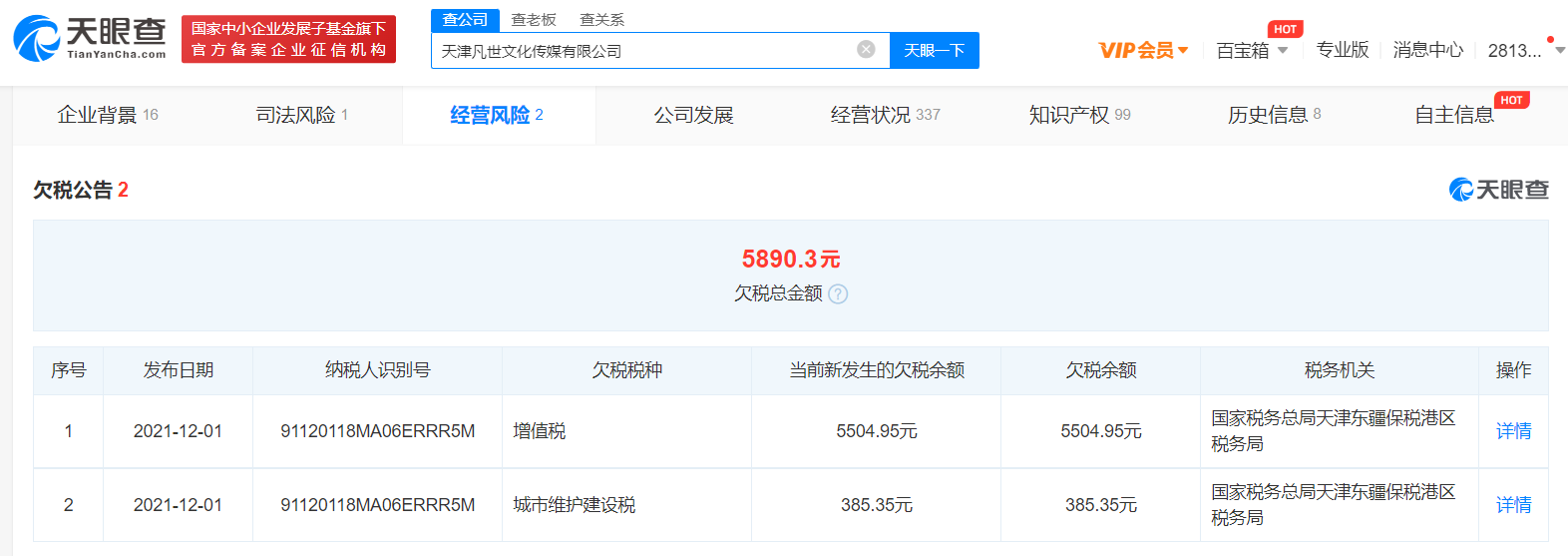Open the 企业背景 tab
1568x556 pixels.
pyautogui.click(x=108, y=115)
